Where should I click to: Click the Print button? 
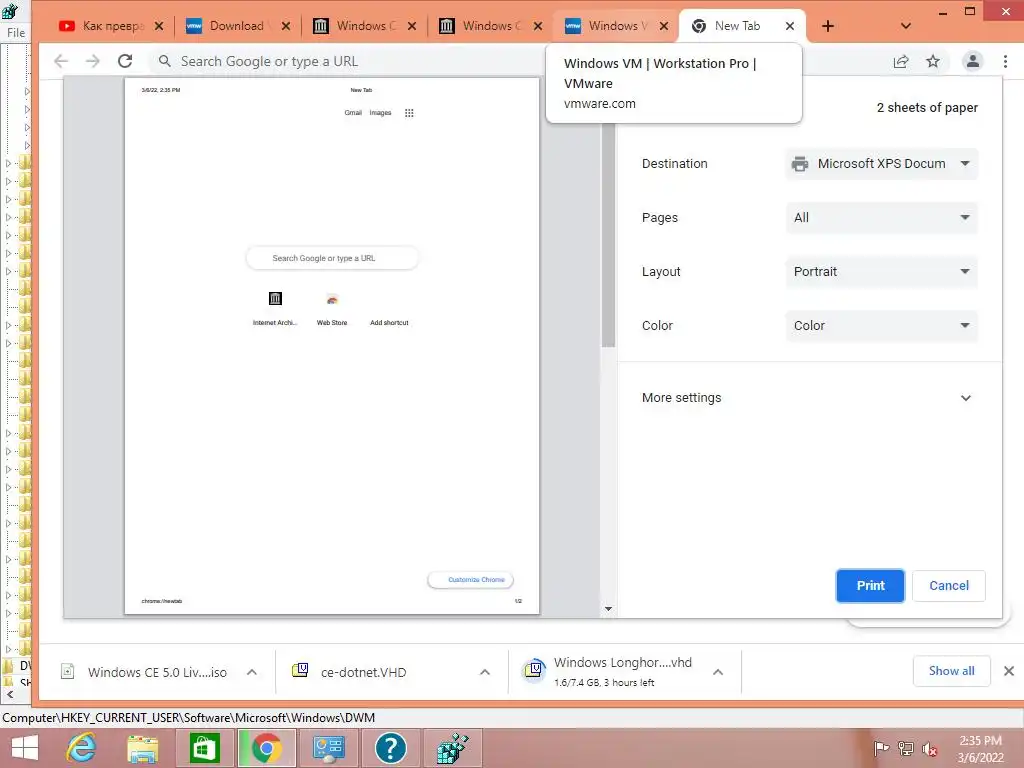coord(871,586)
